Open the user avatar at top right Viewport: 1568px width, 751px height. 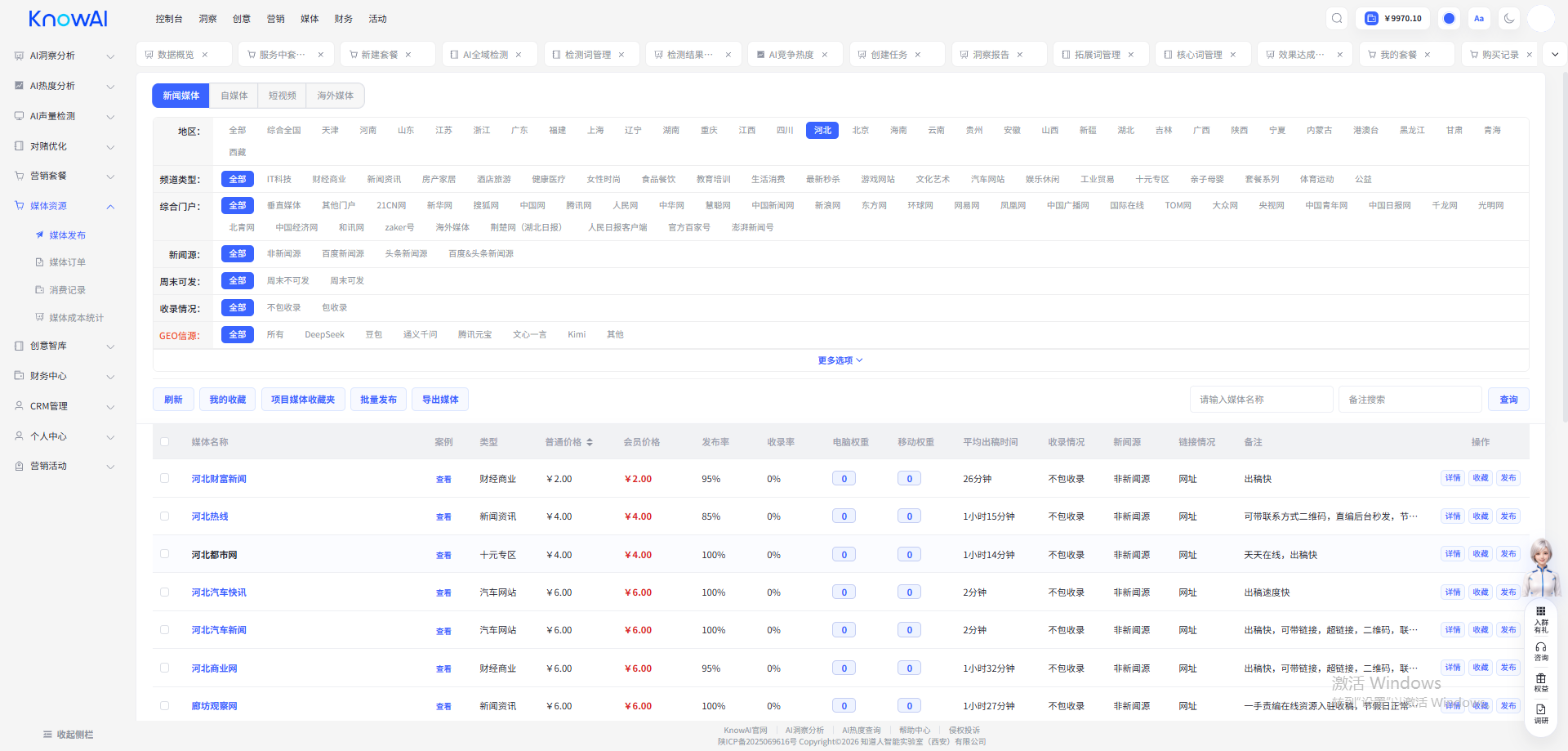point(1541,18)
